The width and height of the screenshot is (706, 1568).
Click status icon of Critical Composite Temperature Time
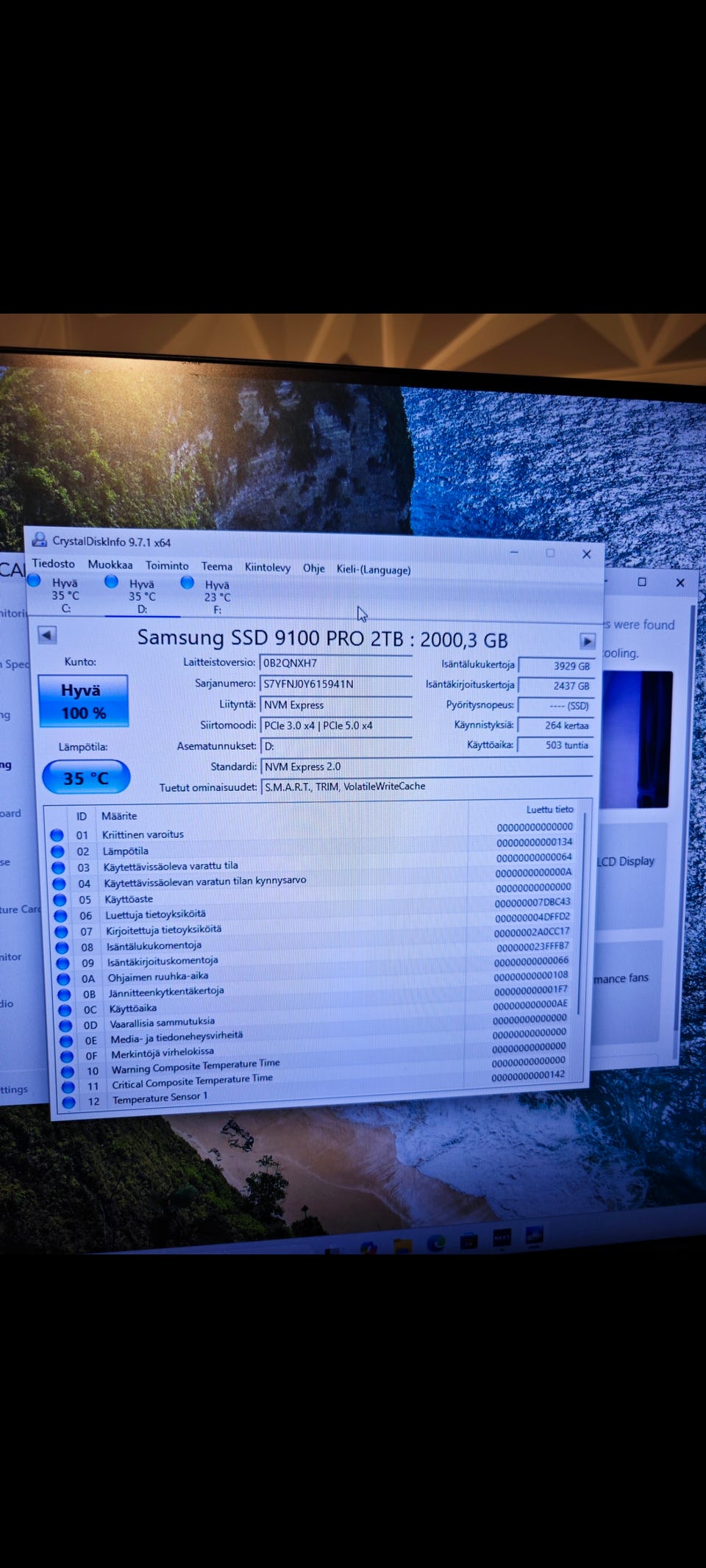(68, 1087)
